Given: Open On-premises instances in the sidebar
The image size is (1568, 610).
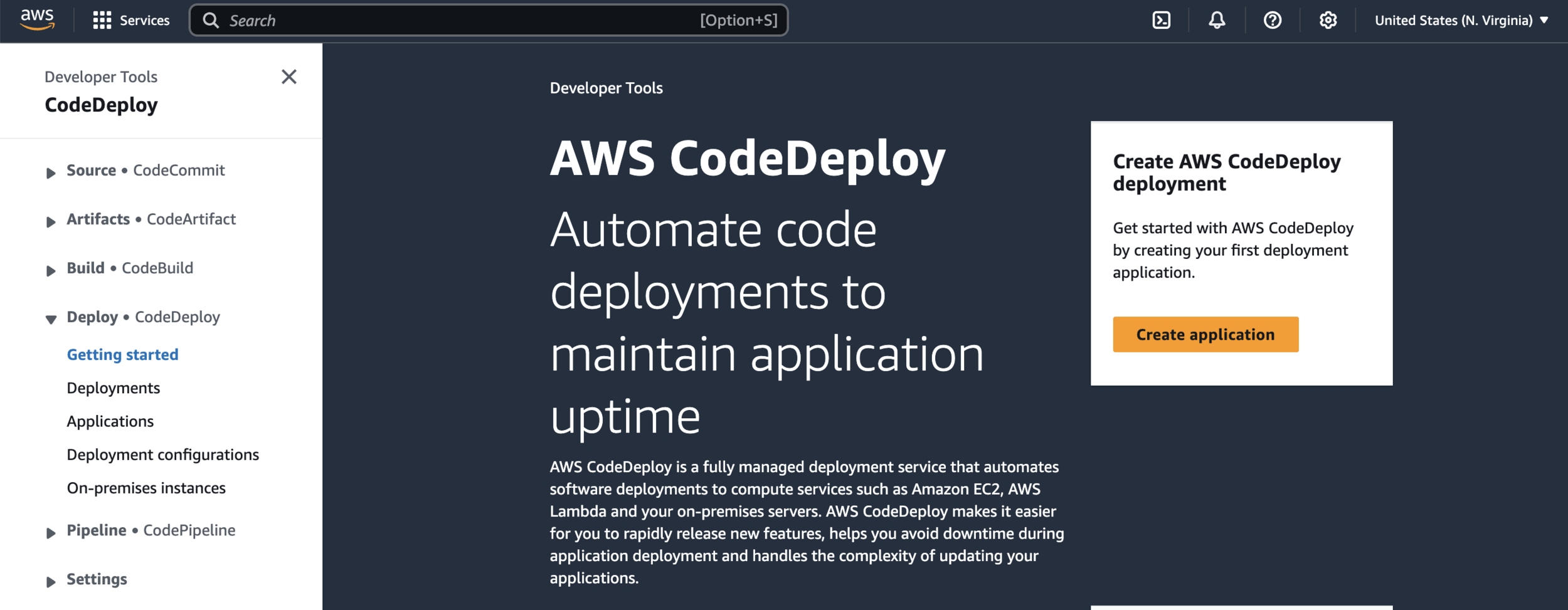Looking at the screenshot, I should (x=146, y=487).
